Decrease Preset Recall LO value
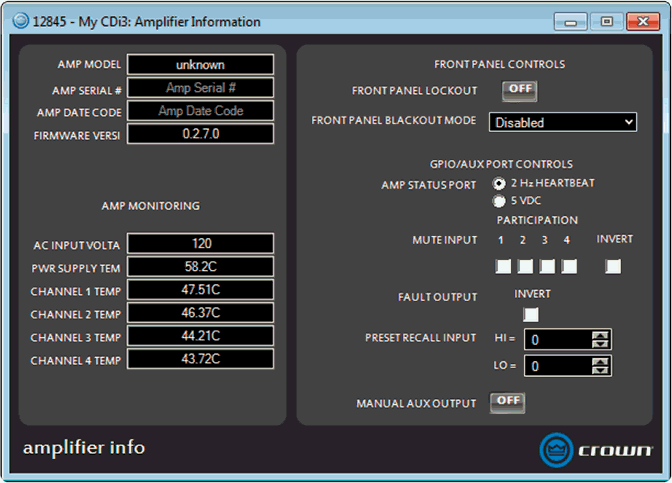Image resolution: width=672 pixels, height=483 pixels. [x=600, y=370]
